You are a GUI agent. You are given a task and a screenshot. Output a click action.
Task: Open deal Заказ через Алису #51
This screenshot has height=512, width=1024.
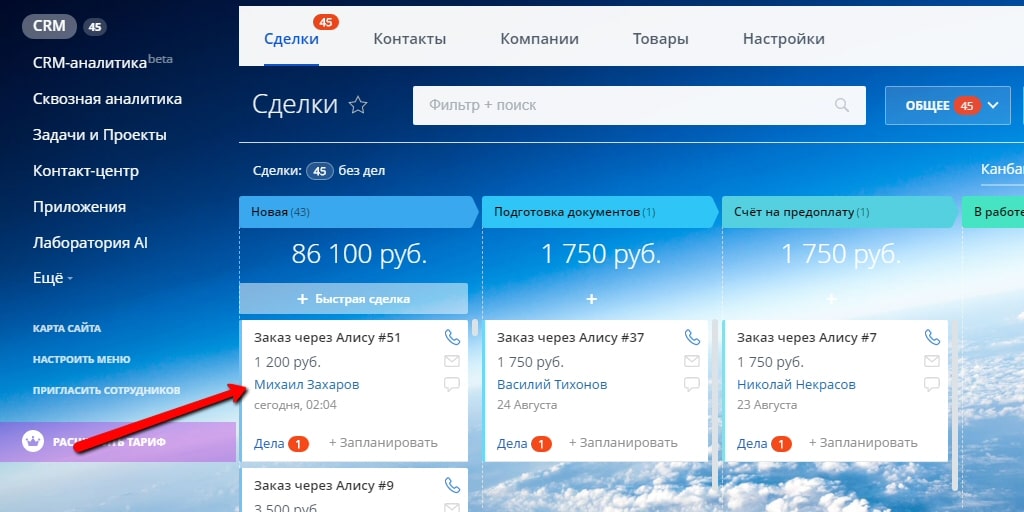(327, 338)
